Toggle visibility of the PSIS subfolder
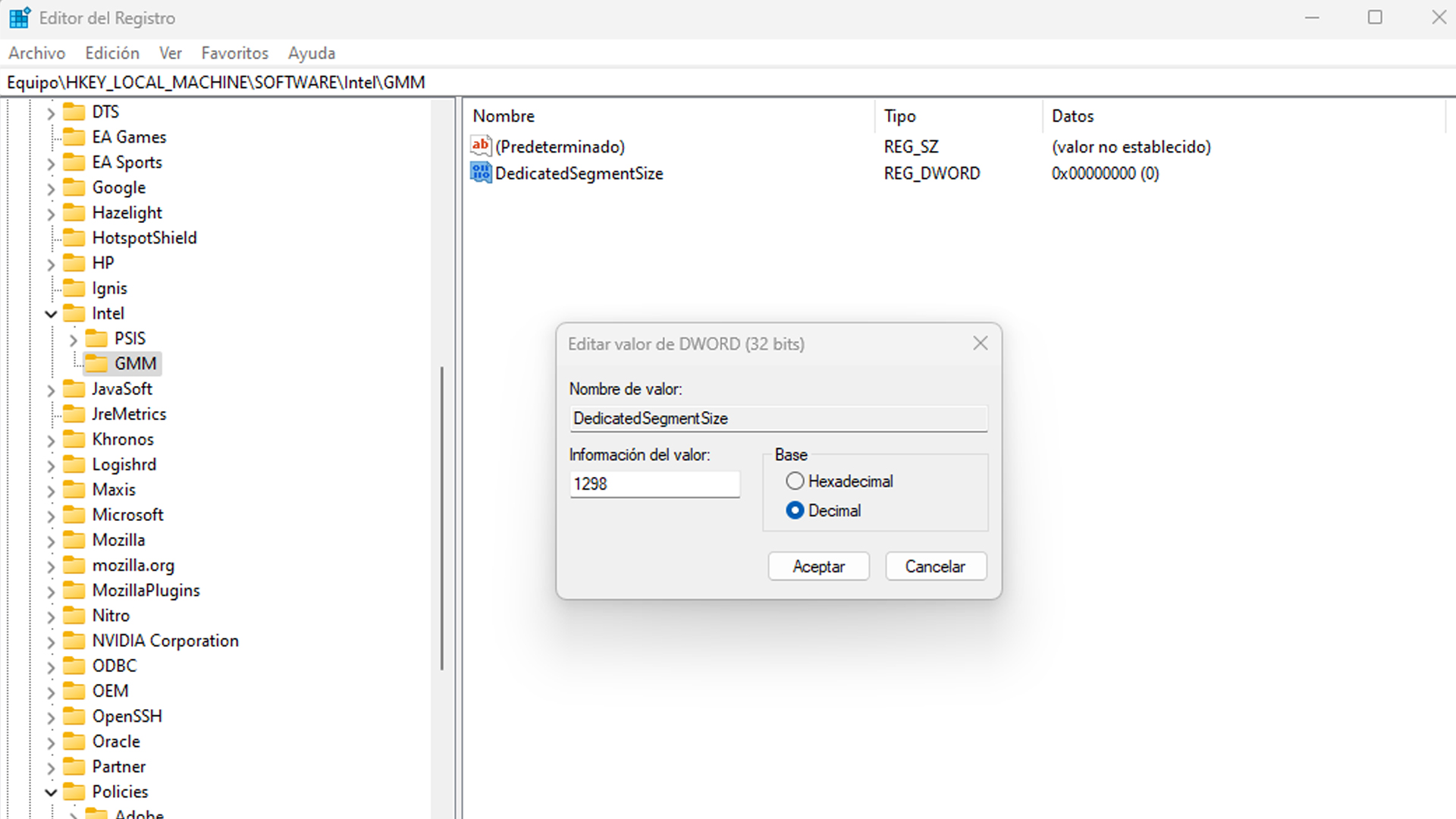Image resolution: width=1456 pixels, height=819 pixels. (x=76, y=338)
